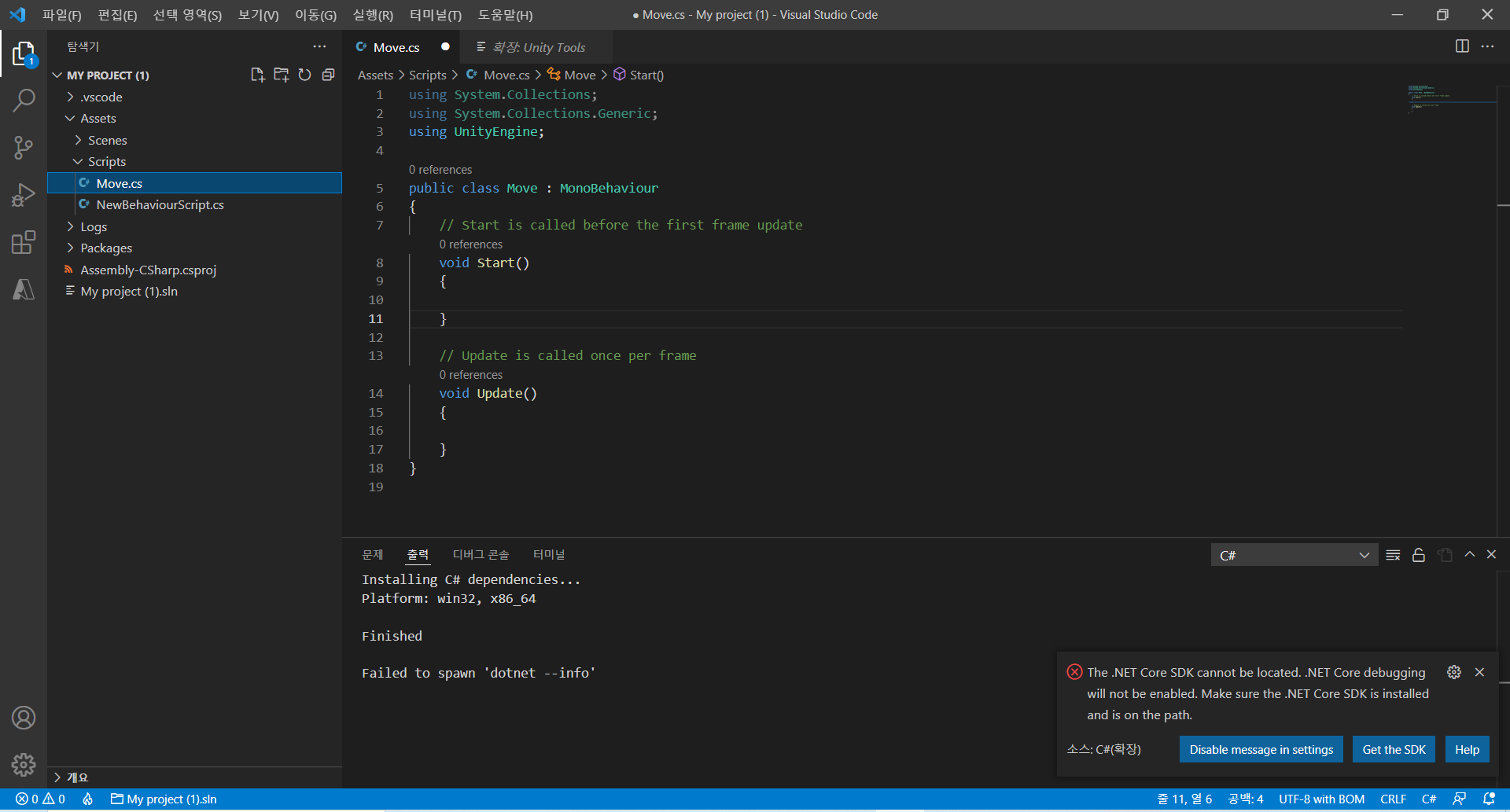
Task: Open the Extensions view
Action: 24,242
